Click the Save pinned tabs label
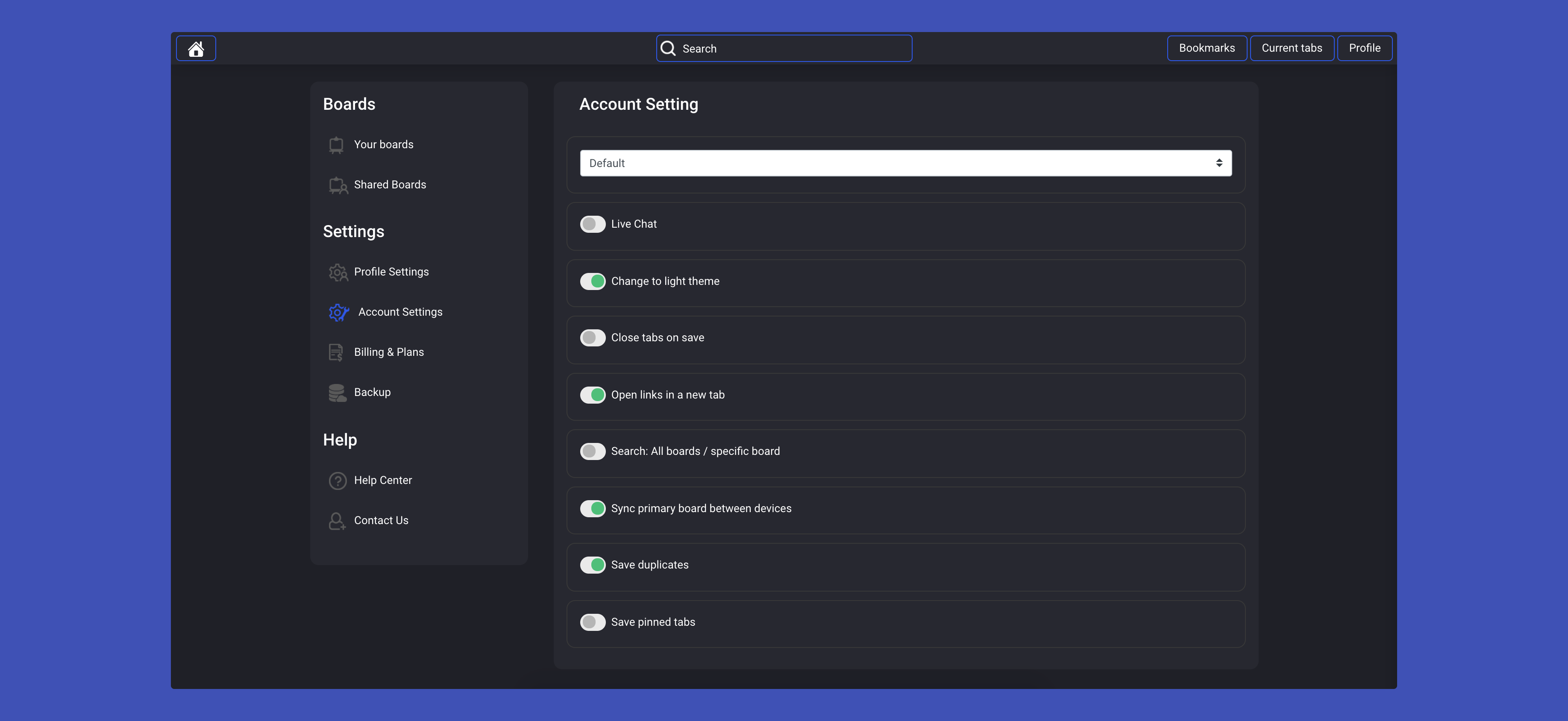Viewport: 1568px width, 721px height. coord(652,622)
